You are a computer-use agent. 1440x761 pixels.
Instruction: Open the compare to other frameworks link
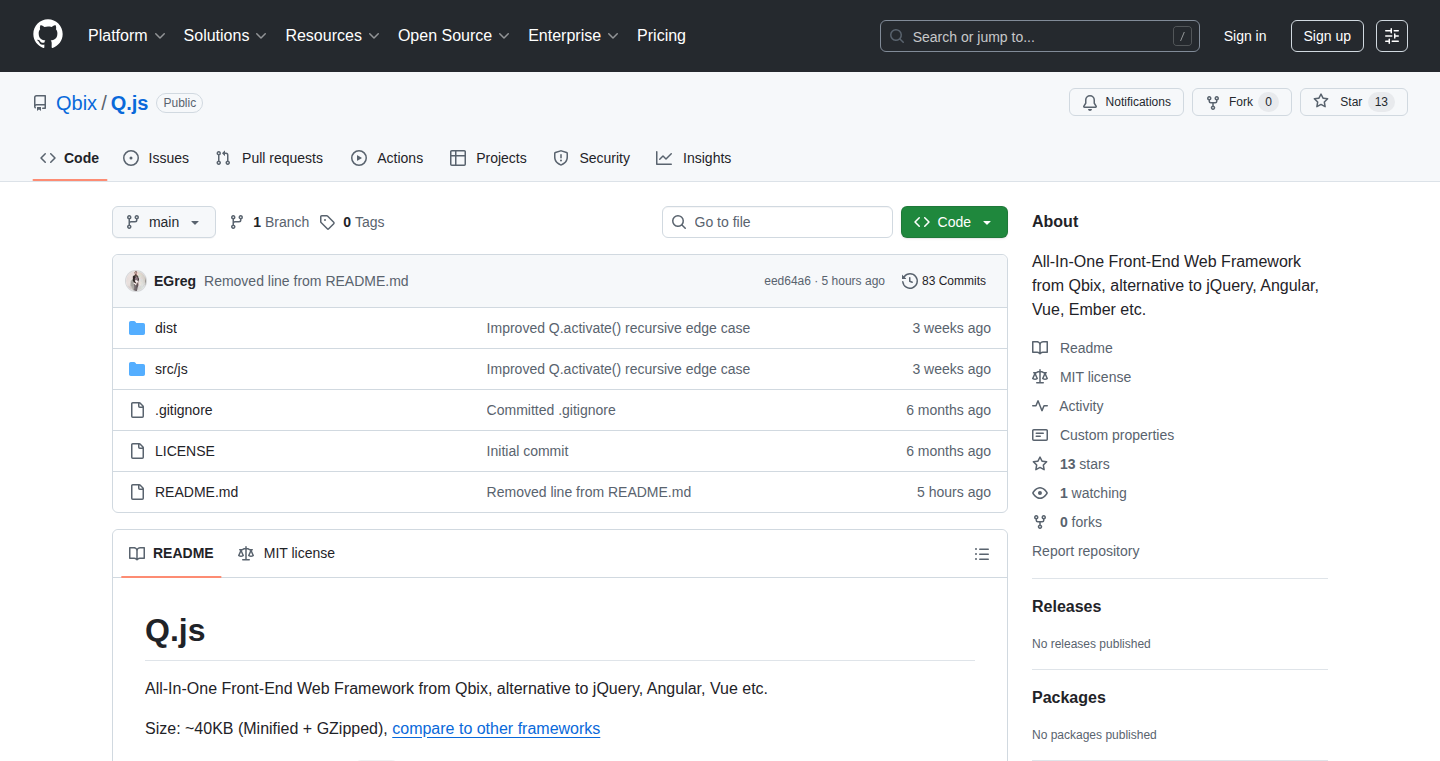point(496,728)
